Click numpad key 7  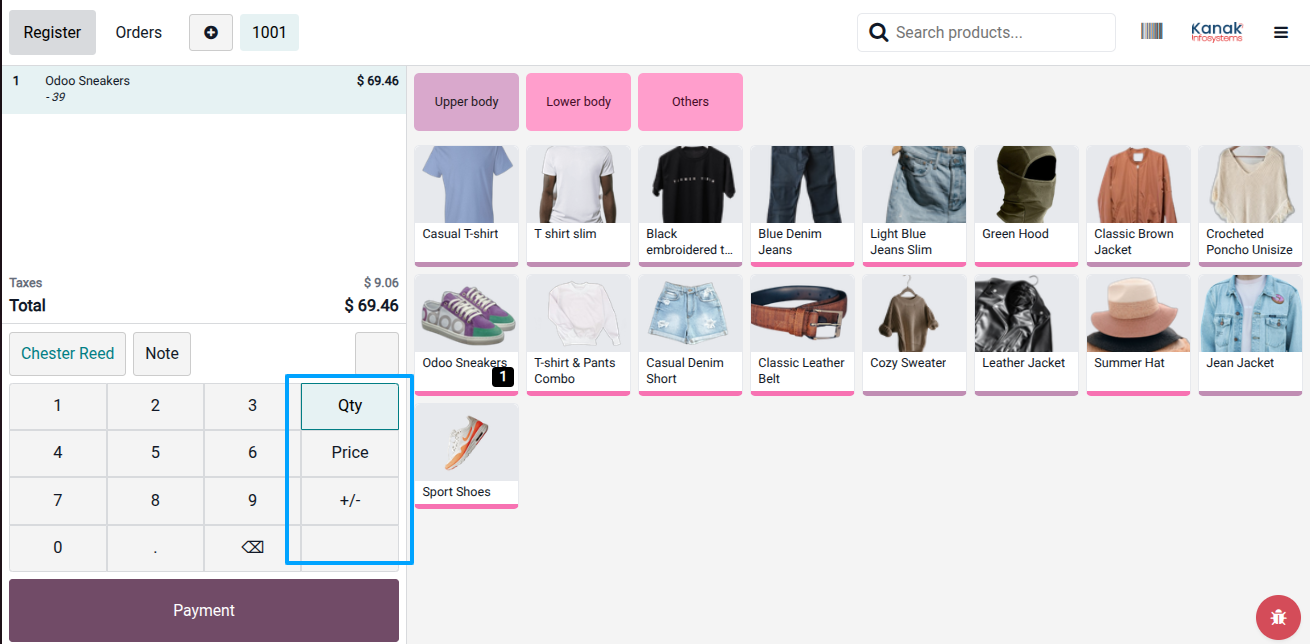pyautogui.click(x=58, y=500)
